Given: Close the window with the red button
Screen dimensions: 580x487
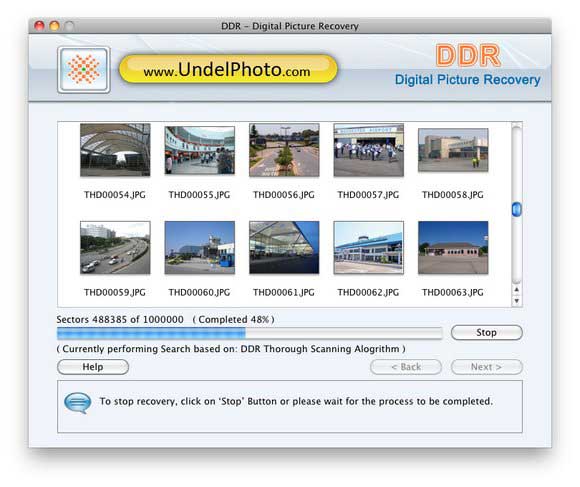Looking at the screenshot, I should (x=39, y=26).
